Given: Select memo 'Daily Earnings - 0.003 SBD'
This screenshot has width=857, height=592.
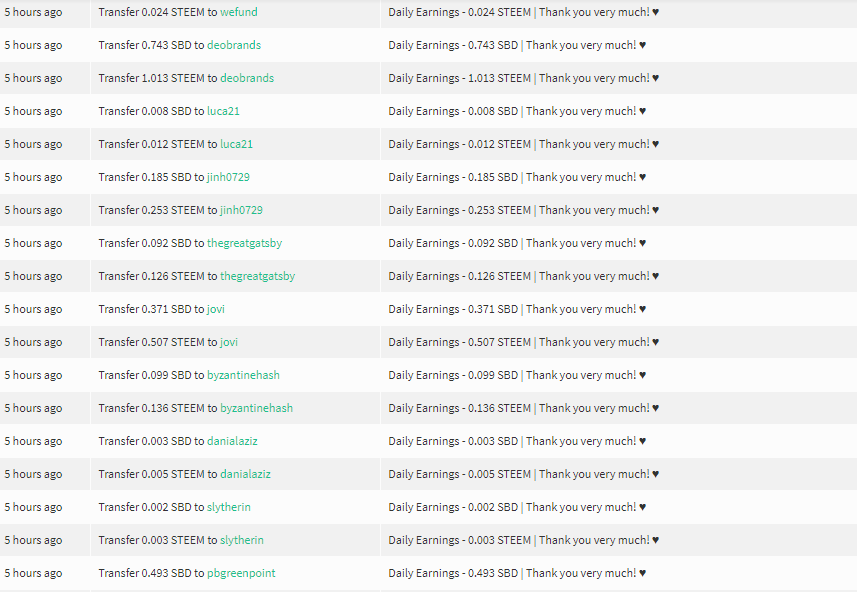Looking at the screenshot, I should [453, 441].
